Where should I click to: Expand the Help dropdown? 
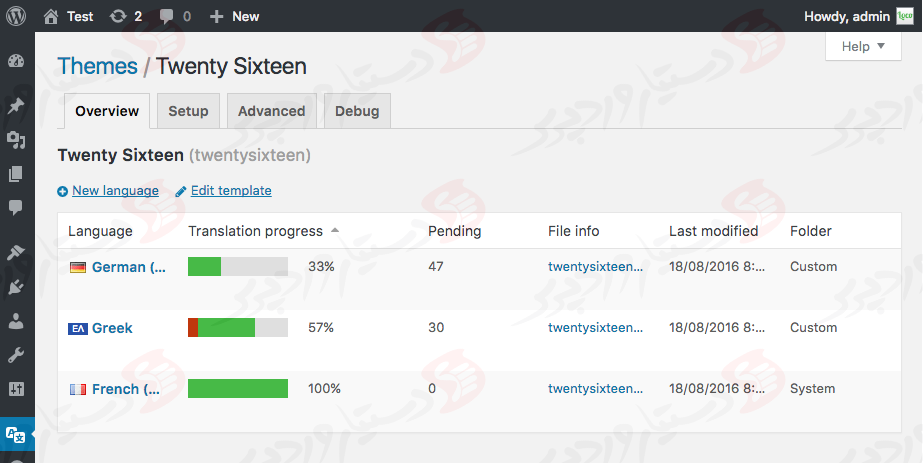(864, 47)
